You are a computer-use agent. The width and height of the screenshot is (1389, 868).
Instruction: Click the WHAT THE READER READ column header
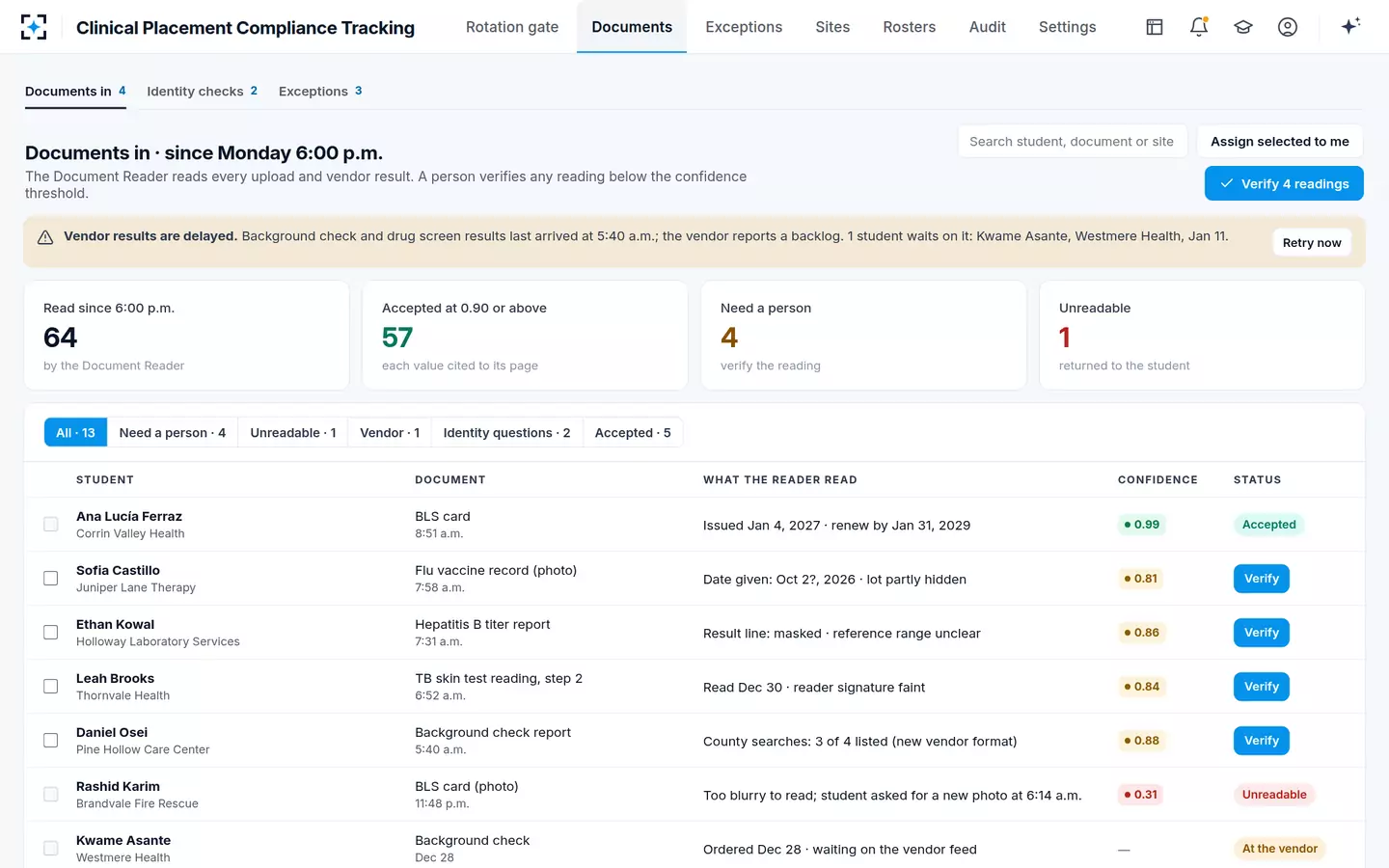pos(779,480)
